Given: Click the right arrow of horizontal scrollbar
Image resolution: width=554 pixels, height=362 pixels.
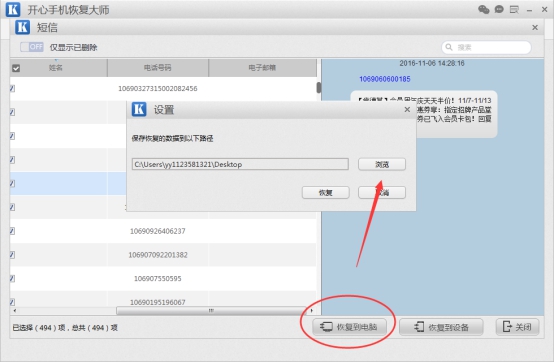Looking at the screenshot, I should tap(312, 310).
